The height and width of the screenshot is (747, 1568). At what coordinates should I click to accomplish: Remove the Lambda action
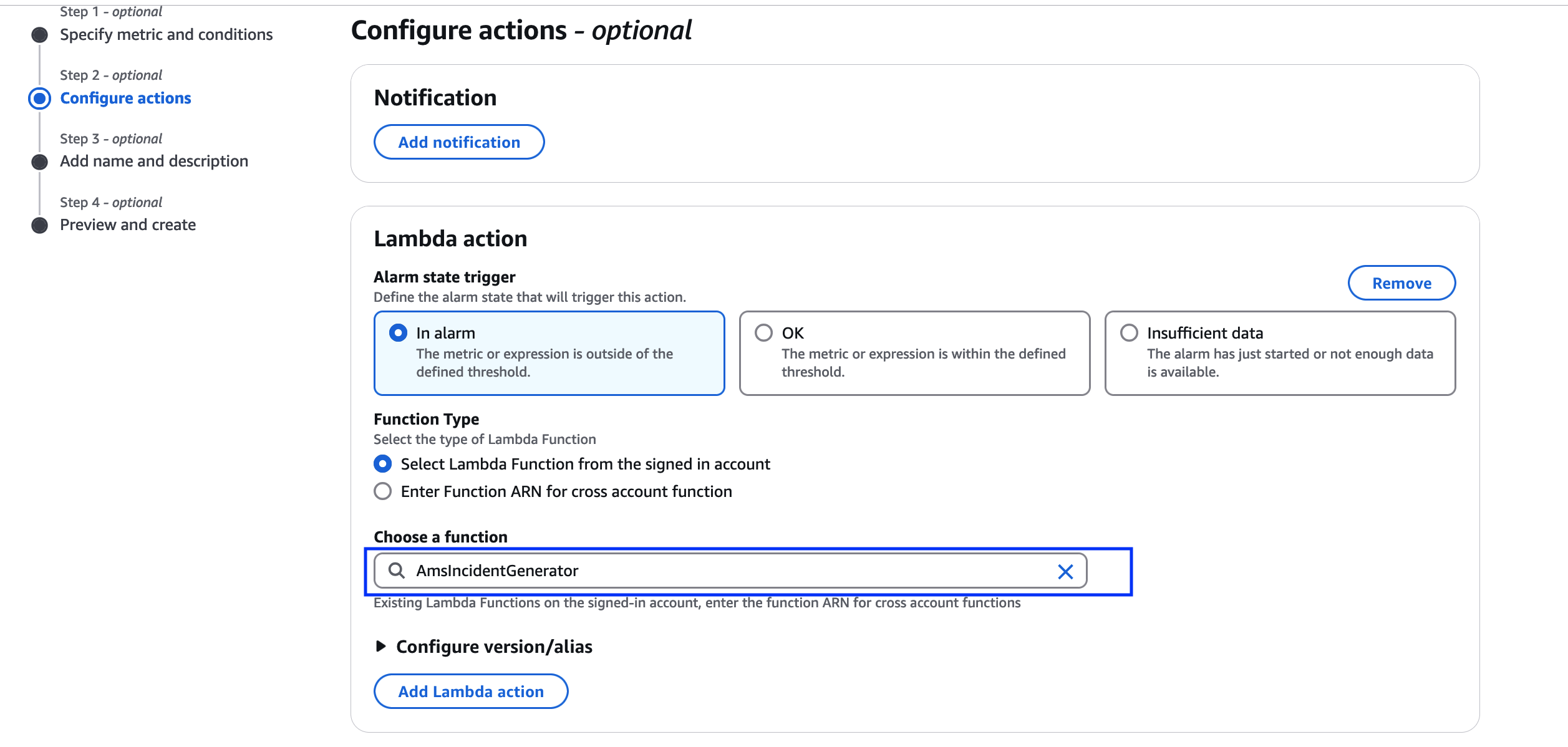tap(1401, 282)
